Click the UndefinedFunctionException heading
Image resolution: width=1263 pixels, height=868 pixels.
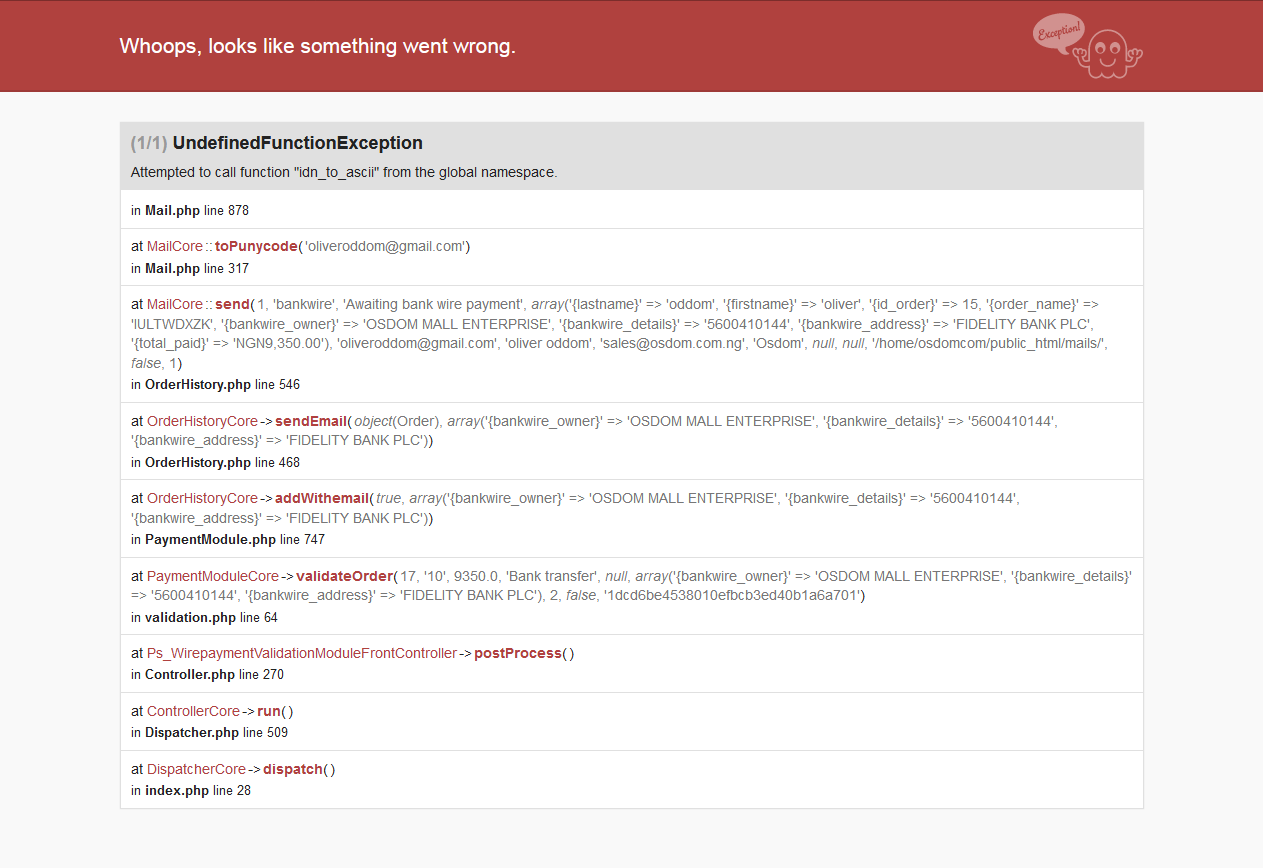pyautogui.click(x=297, y=143)
